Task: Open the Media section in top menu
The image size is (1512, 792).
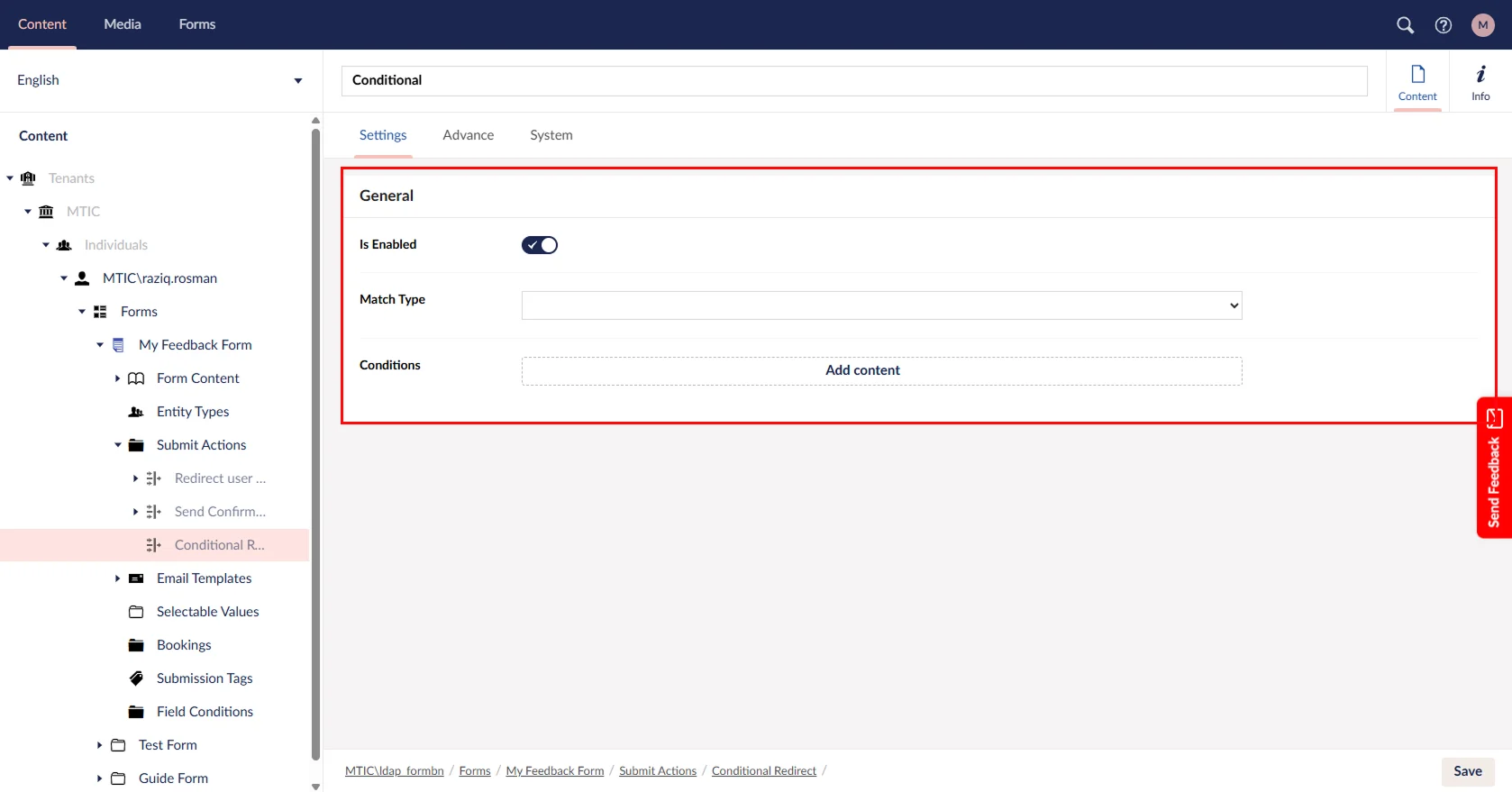Action: click(123, 24)
